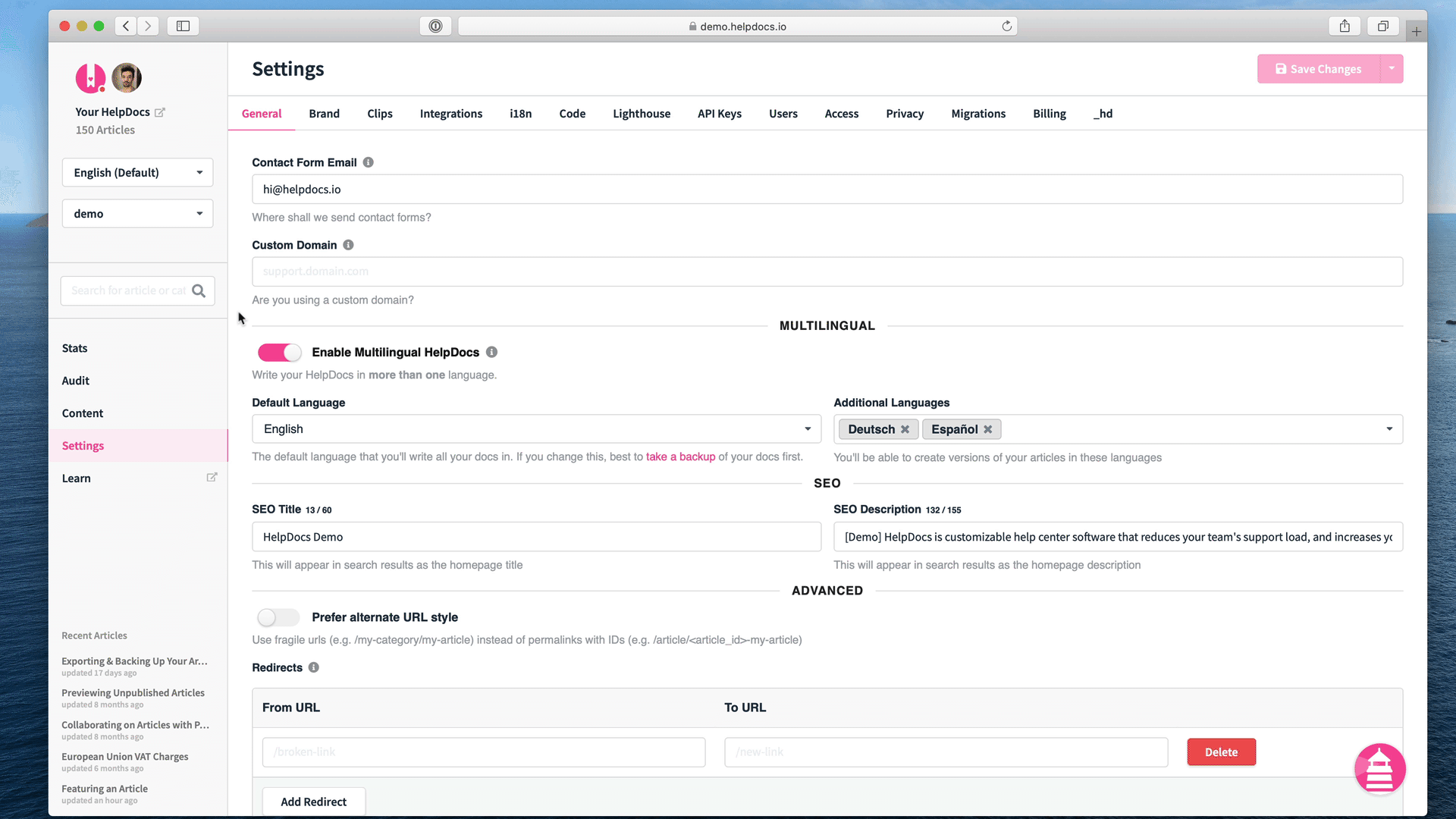Follow the take a backup link
The width and height of the screenshot is (1456, 819).
[680, 457]
